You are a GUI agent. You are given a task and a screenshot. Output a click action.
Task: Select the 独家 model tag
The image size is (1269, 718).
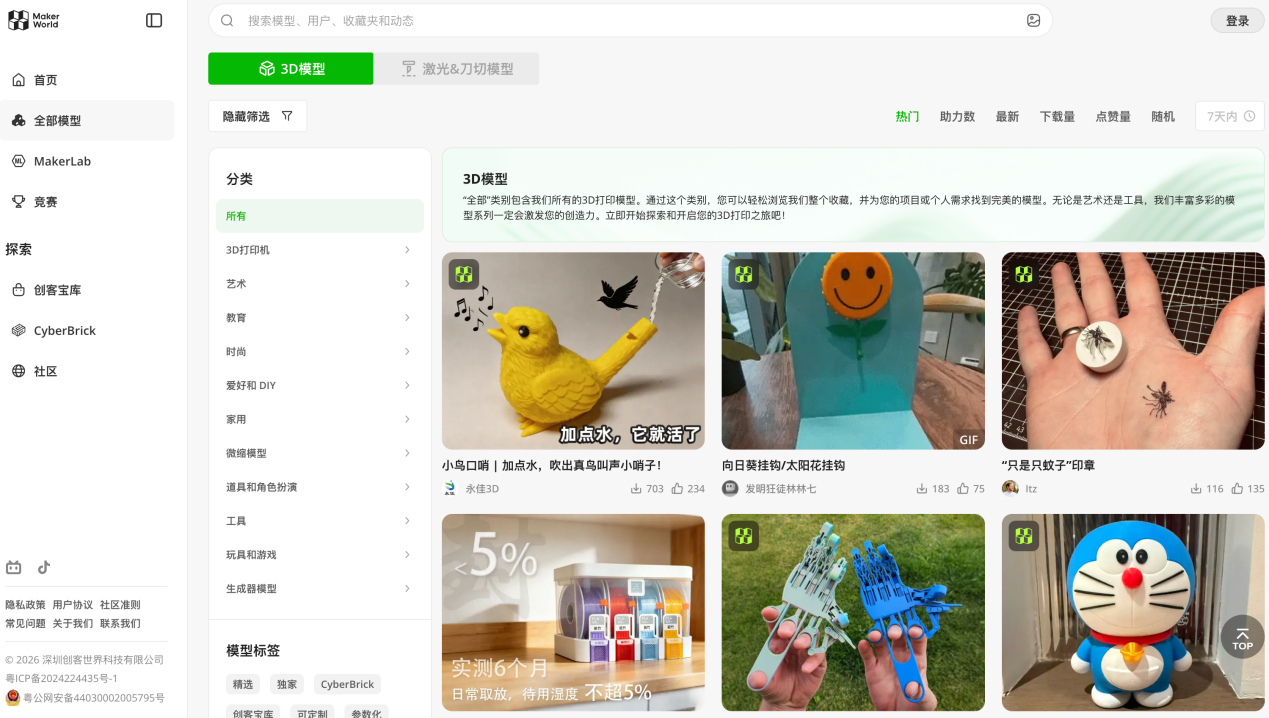pyautogui.click(x=287, y=684)
